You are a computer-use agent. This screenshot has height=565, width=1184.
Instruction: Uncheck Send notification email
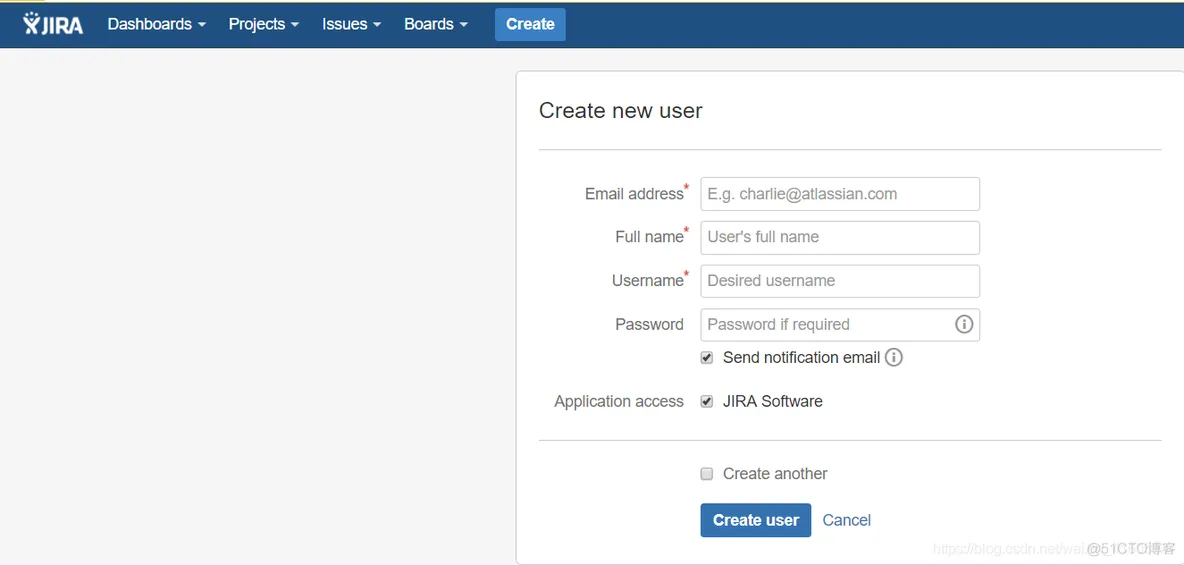[707, 358]
